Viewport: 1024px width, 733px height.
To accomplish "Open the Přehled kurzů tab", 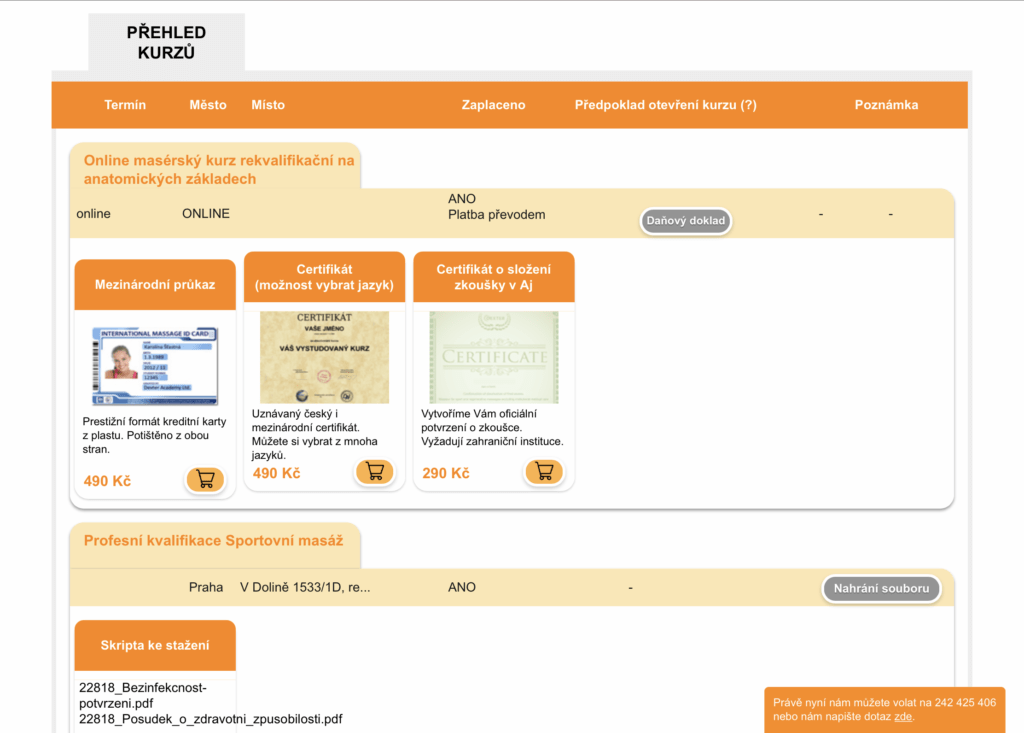I will [166, 43].
